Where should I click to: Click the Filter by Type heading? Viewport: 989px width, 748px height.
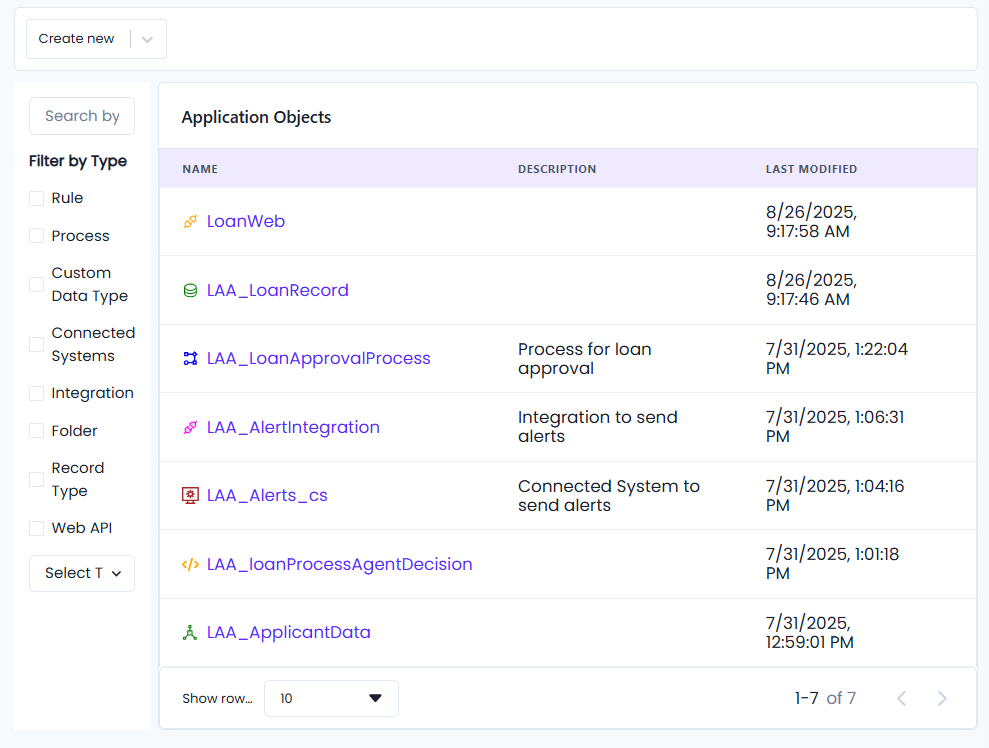click(78, 161)
